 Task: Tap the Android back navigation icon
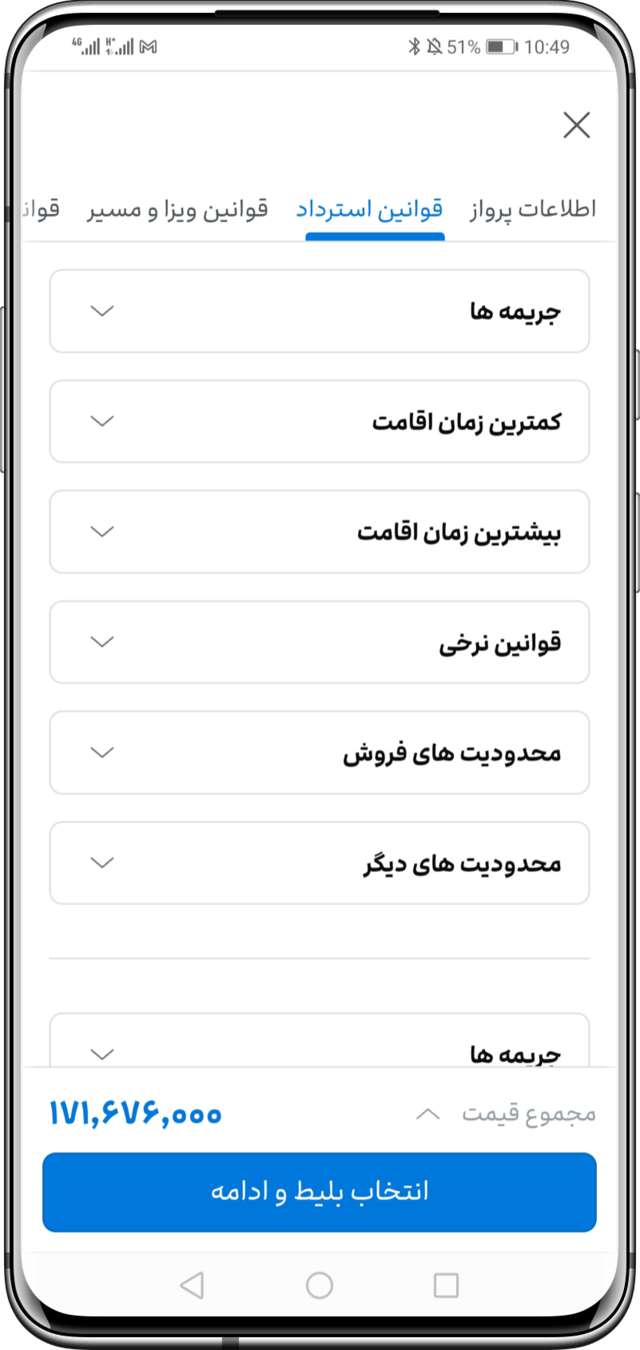point(192,1285)
